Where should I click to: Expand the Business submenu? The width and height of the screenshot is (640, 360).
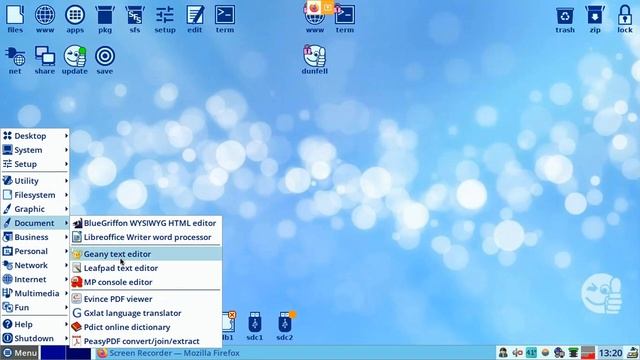[x=35, y=237]
